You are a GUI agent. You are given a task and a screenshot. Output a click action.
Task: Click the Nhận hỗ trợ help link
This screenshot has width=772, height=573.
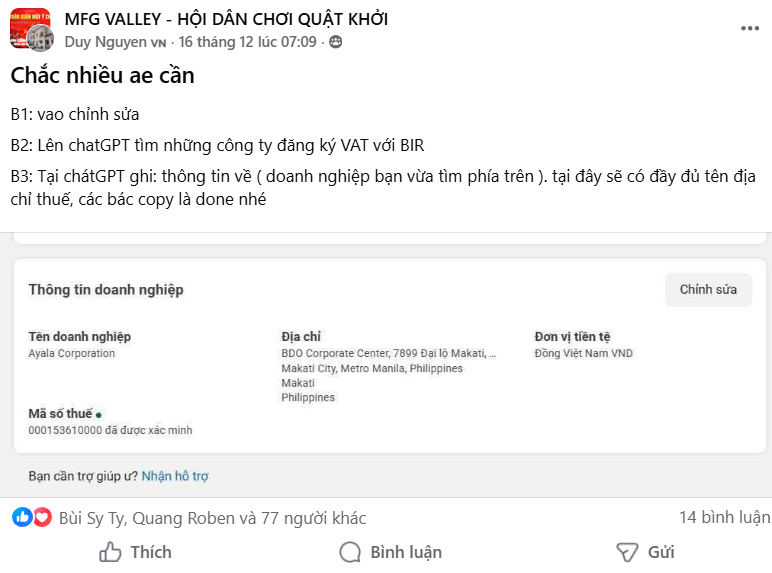click(x=175, y=476)
